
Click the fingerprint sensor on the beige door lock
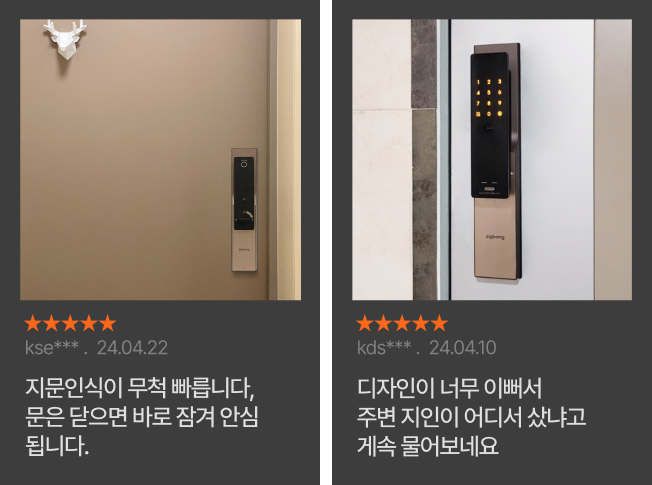(x=244, y=164)
